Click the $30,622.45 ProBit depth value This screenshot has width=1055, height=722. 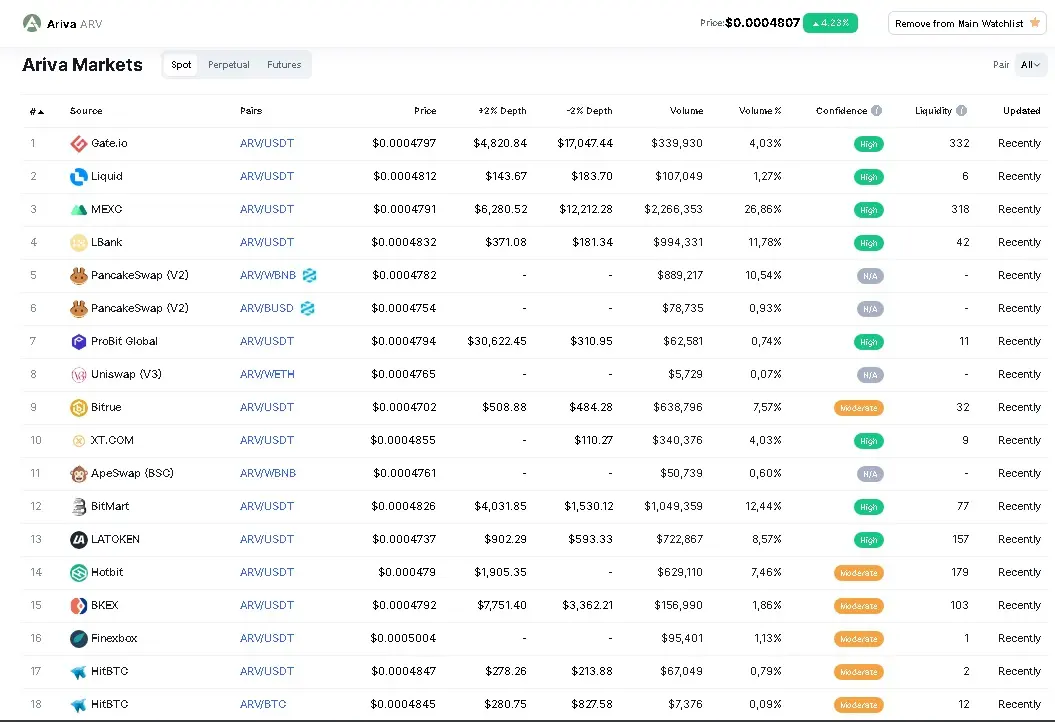click(497, 341)
